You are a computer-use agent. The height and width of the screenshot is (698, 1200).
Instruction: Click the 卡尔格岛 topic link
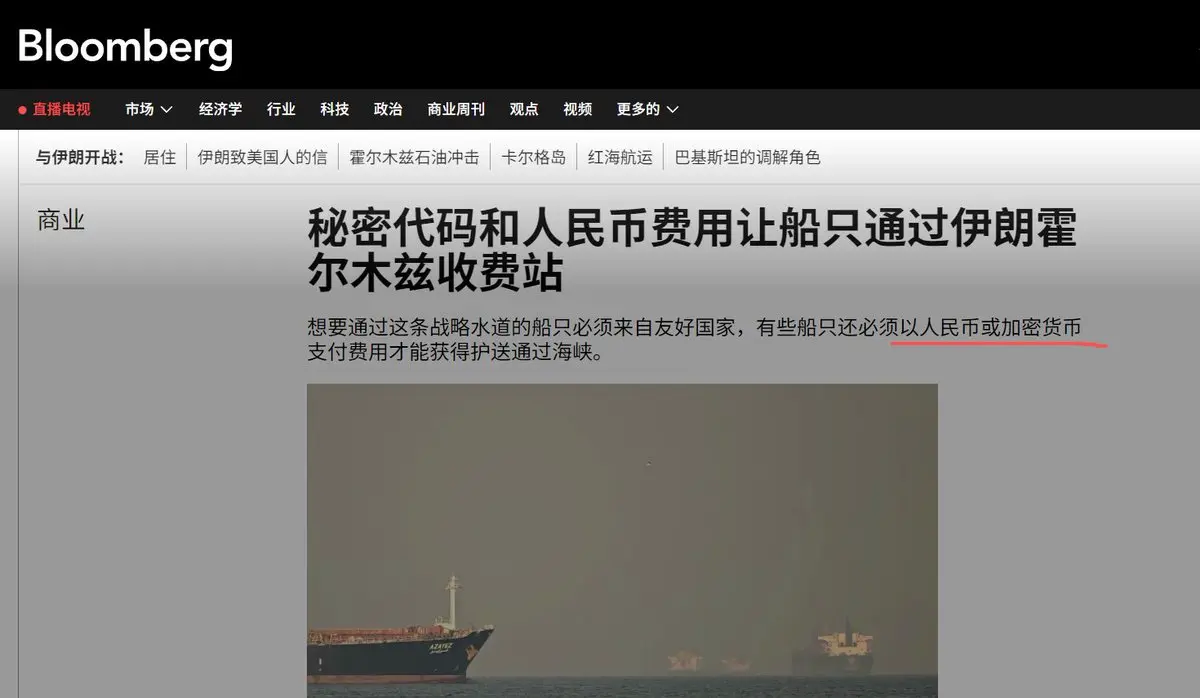(533, 157)
